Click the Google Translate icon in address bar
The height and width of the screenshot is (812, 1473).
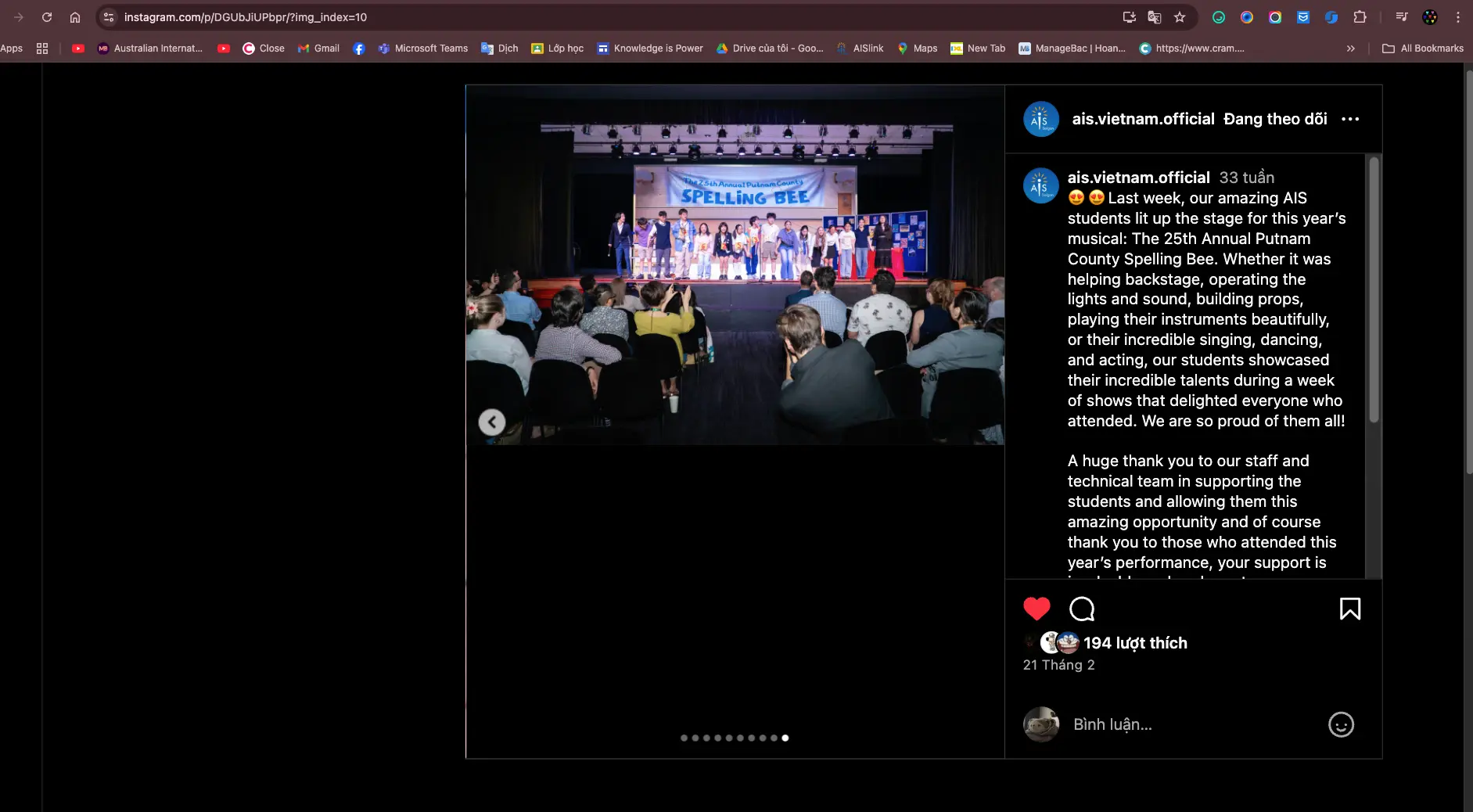click(x=1154, y=17)
